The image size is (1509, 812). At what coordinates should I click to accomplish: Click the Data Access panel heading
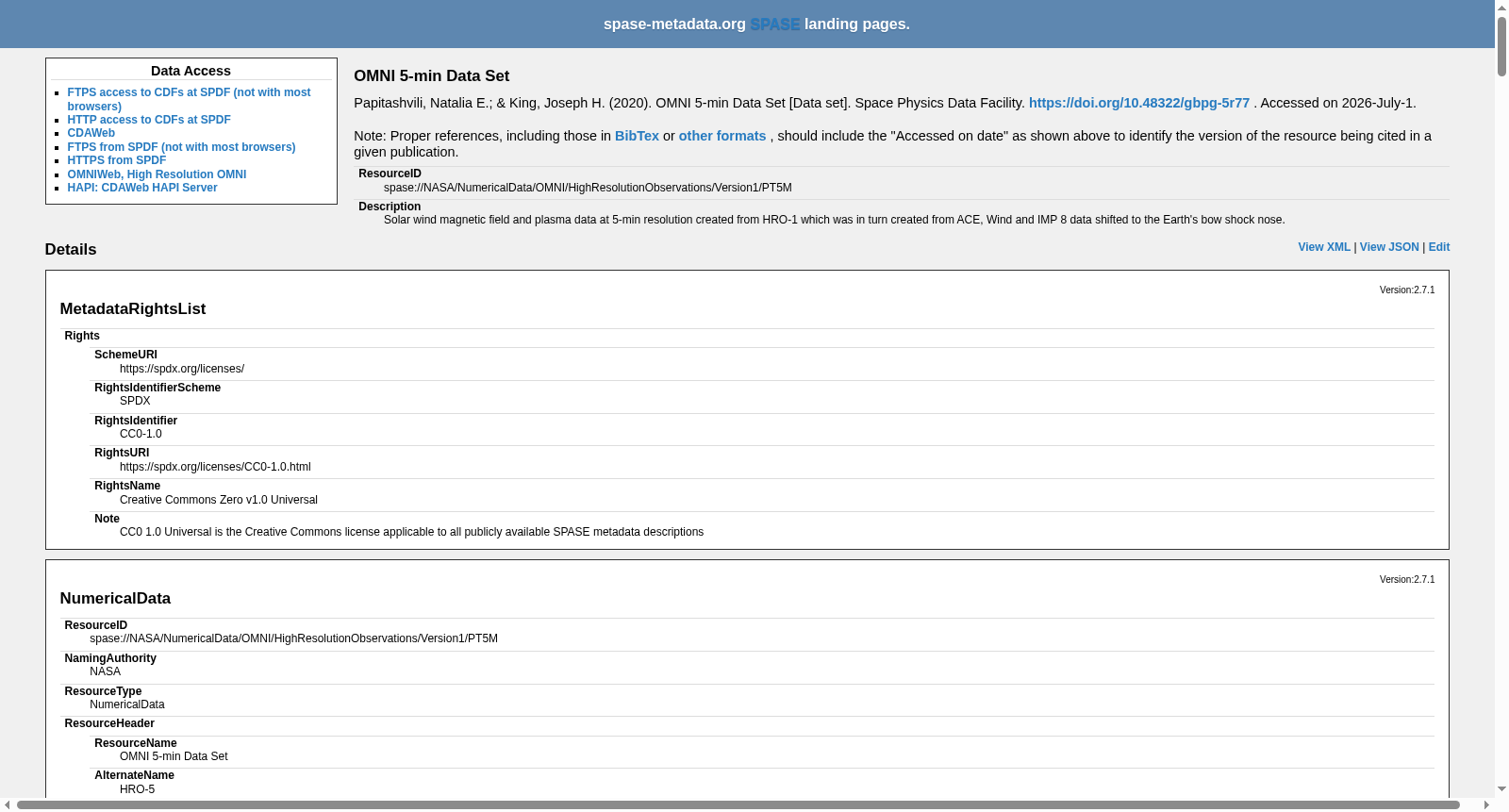pyautogui.click(x=191, y=71)
